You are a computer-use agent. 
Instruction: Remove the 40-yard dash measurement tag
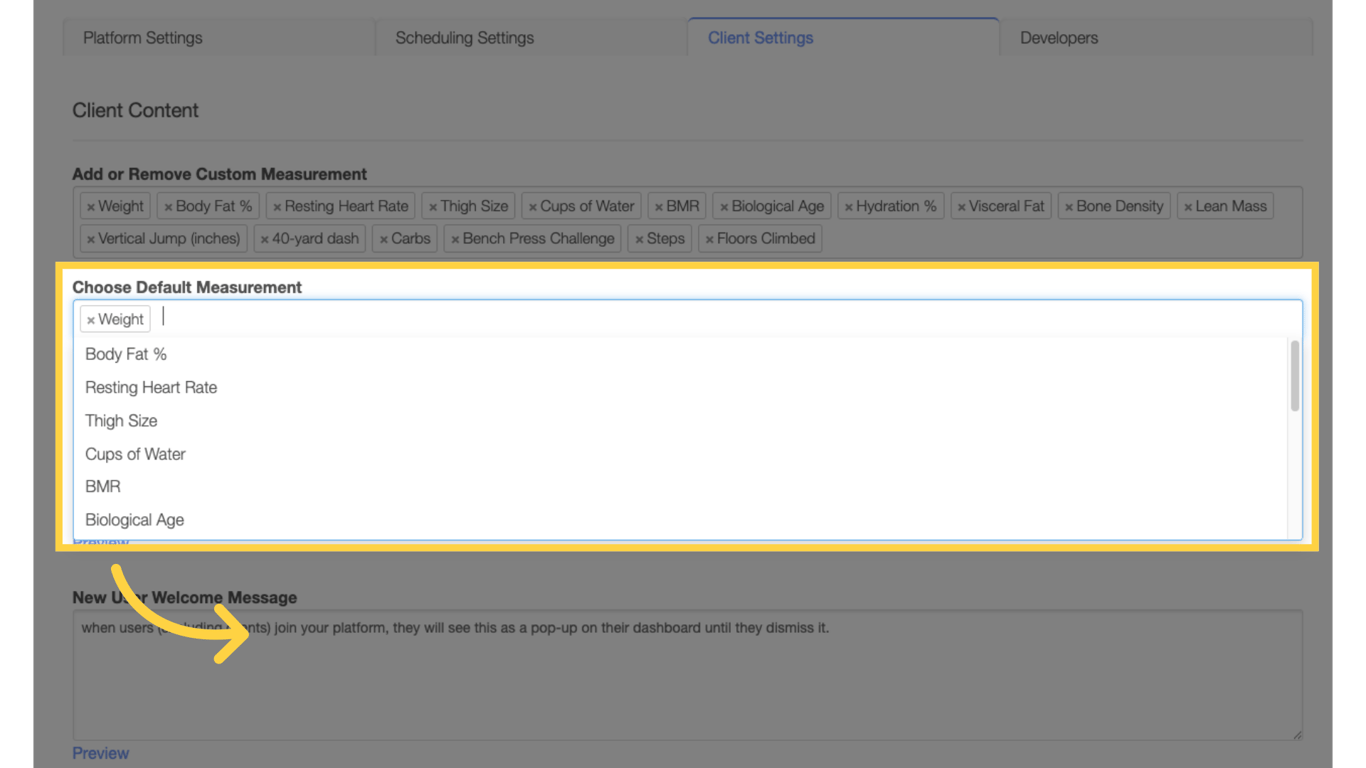coord(265,238)
